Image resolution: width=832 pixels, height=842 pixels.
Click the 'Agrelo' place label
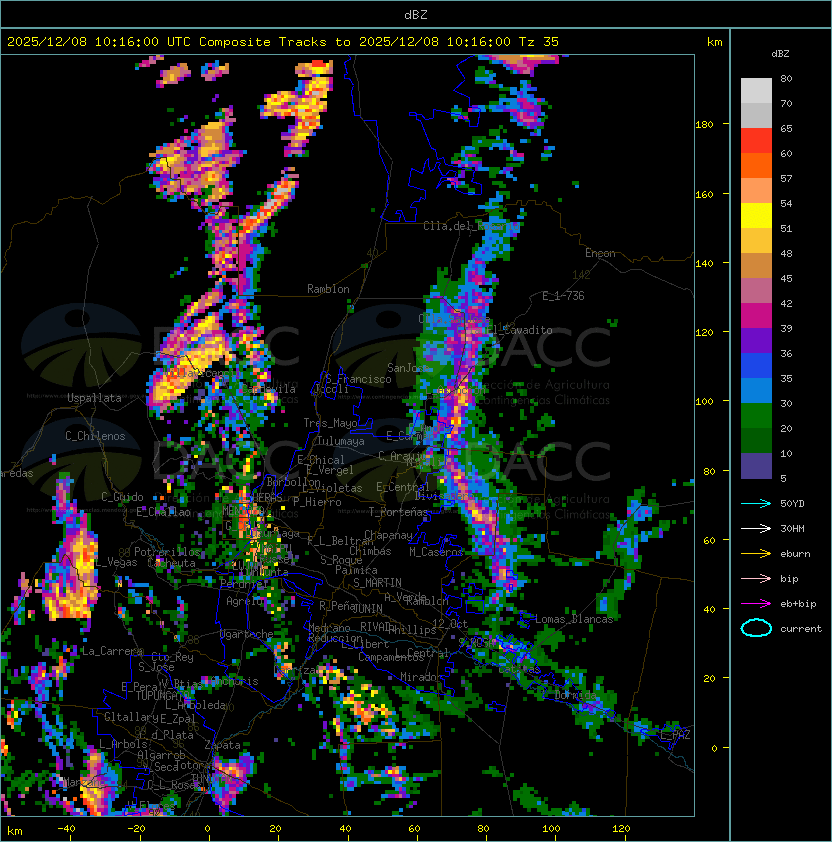click(x=244, y=601)
